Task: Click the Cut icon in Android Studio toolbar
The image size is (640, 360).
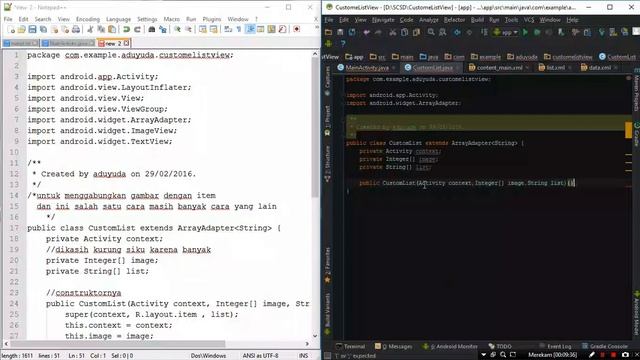Action: click(393, 32)
